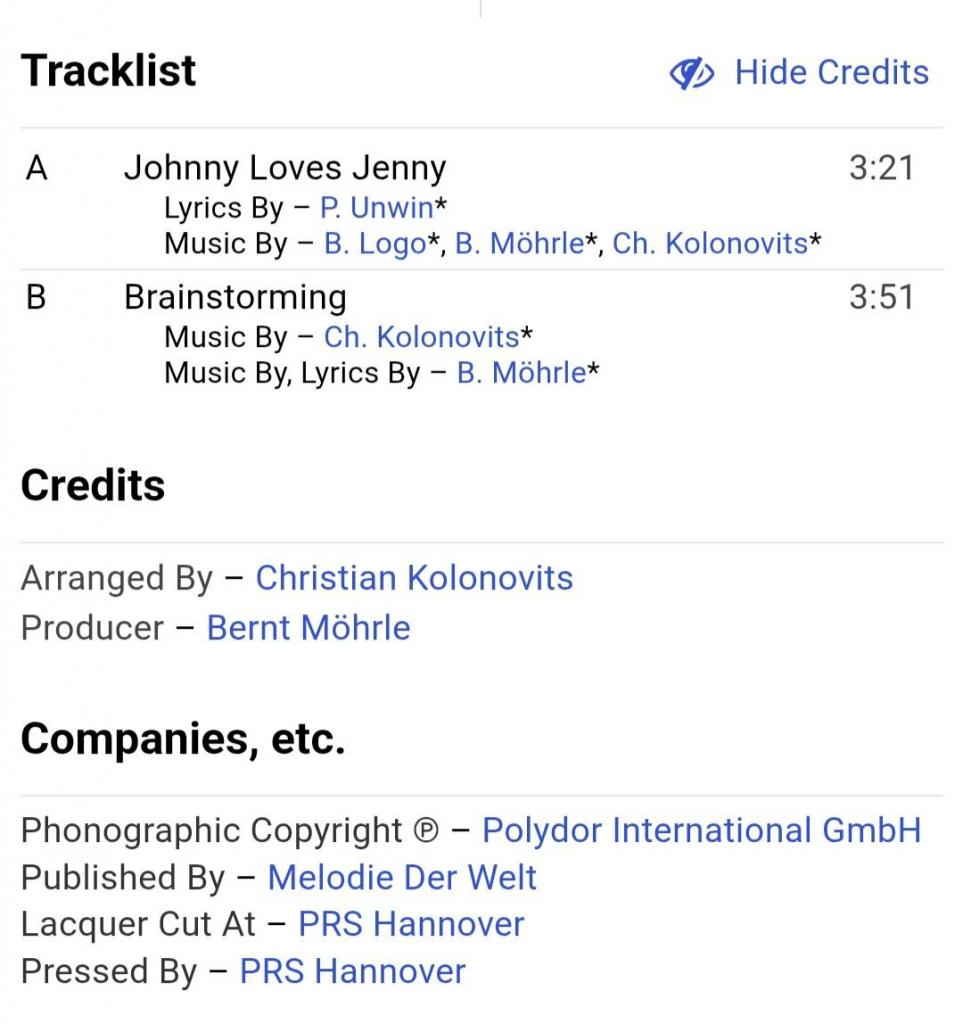Screen dimensions: 963x1024
Task: Select the Johnny Loves Jenny track title
Action: tap(285, 168)
